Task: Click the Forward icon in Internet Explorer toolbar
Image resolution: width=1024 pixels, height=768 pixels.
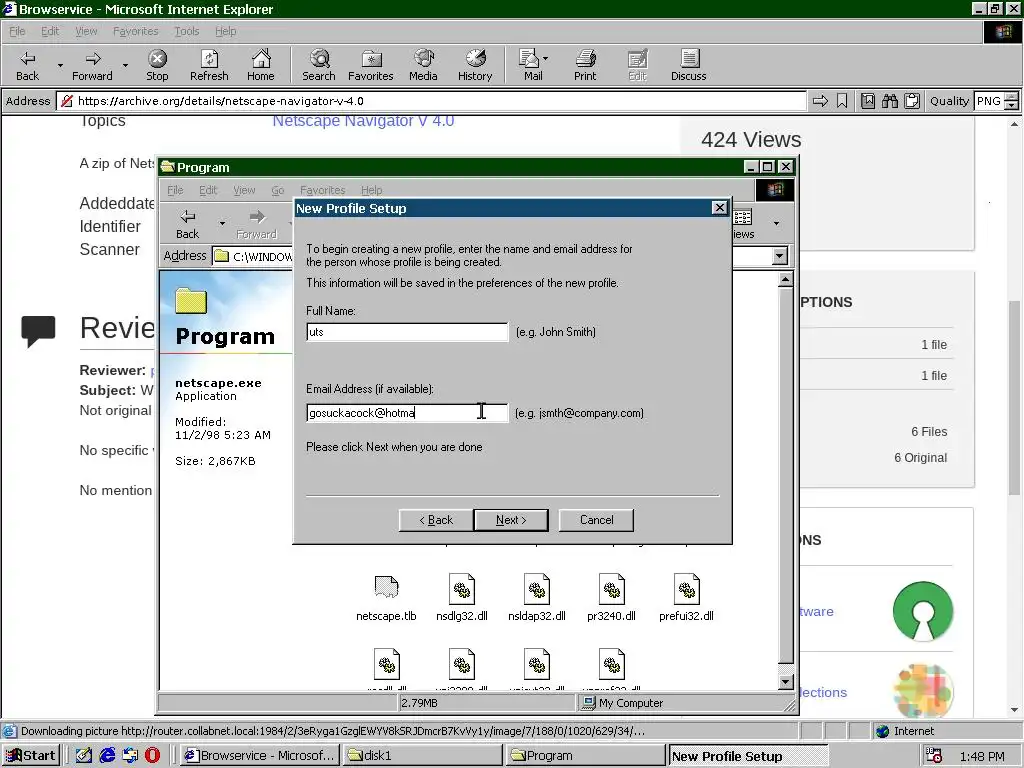Action: point(92,65)
